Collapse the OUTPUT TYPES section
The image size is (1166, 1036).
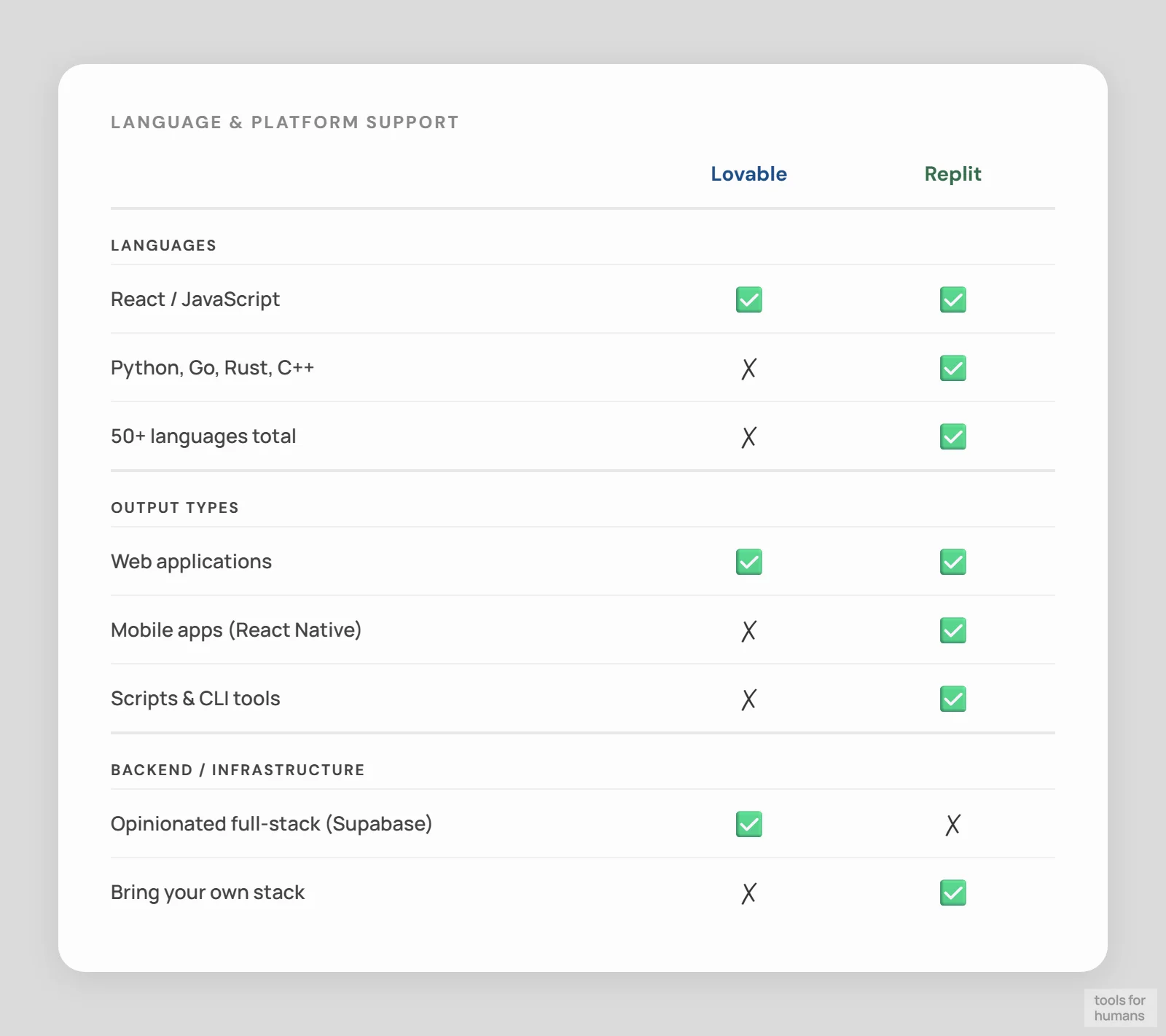[174, 508]
